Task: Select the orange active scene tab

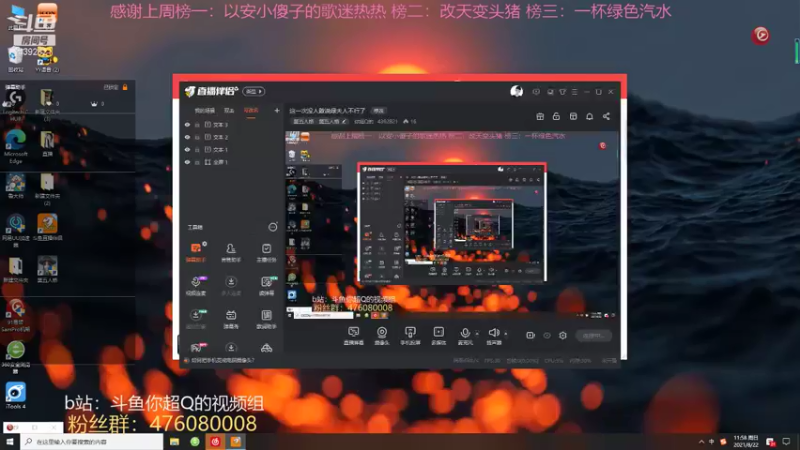Action: 251,110
